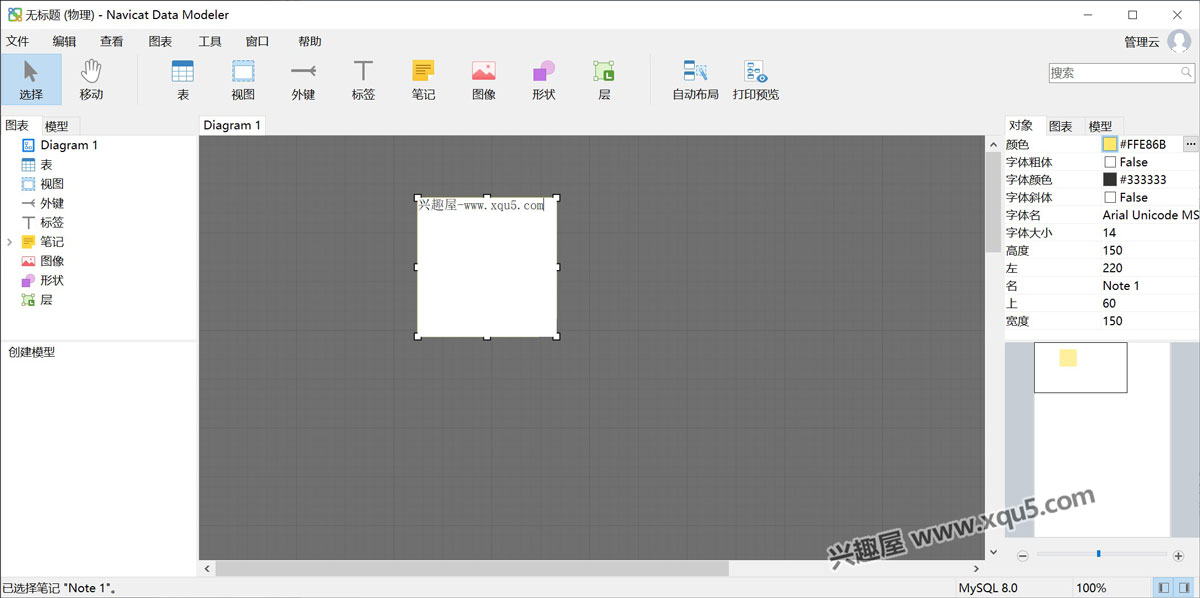Select 标签 node in the left tree
Screen dimensions: 1200x598
tap(52, 222)
